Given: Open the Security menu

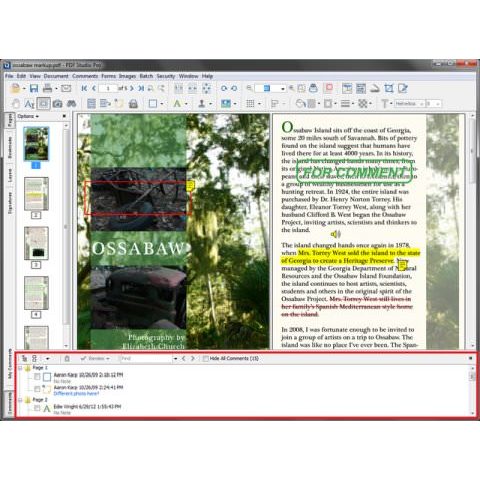Looking at the screenshot, I should click(x=166, y=76).
